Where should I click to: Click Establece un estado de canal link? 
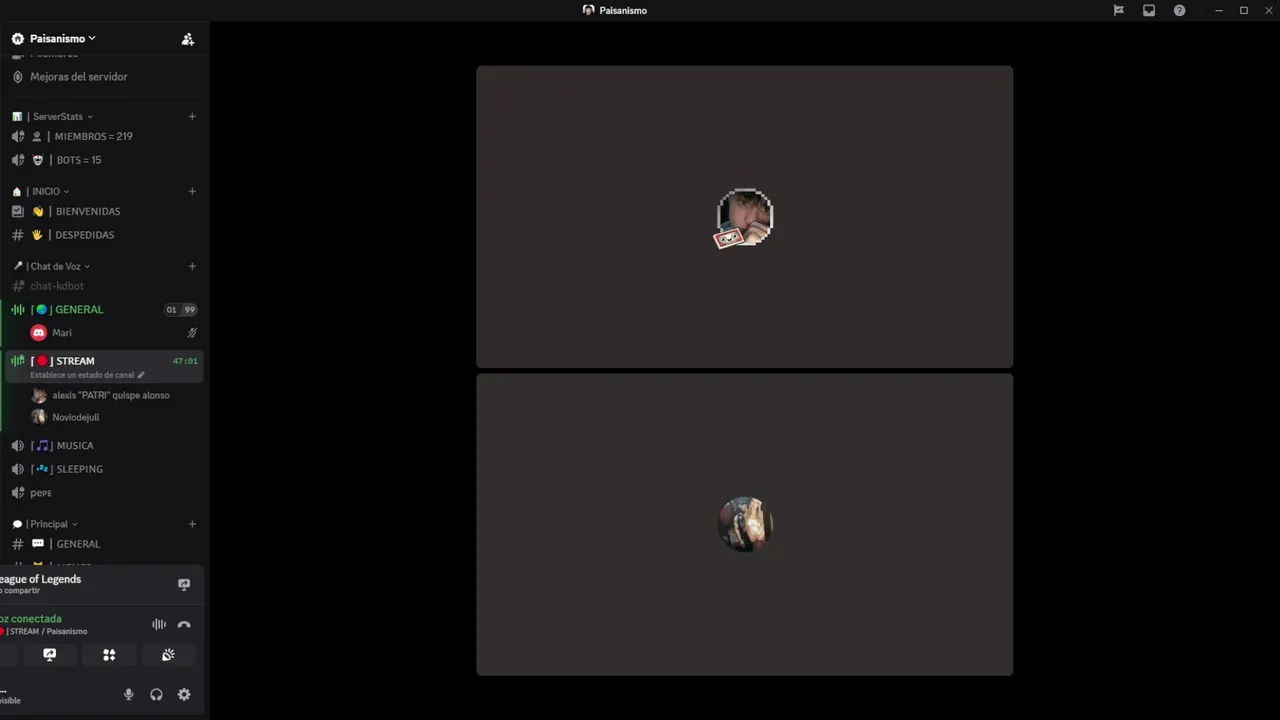point(87,375)
